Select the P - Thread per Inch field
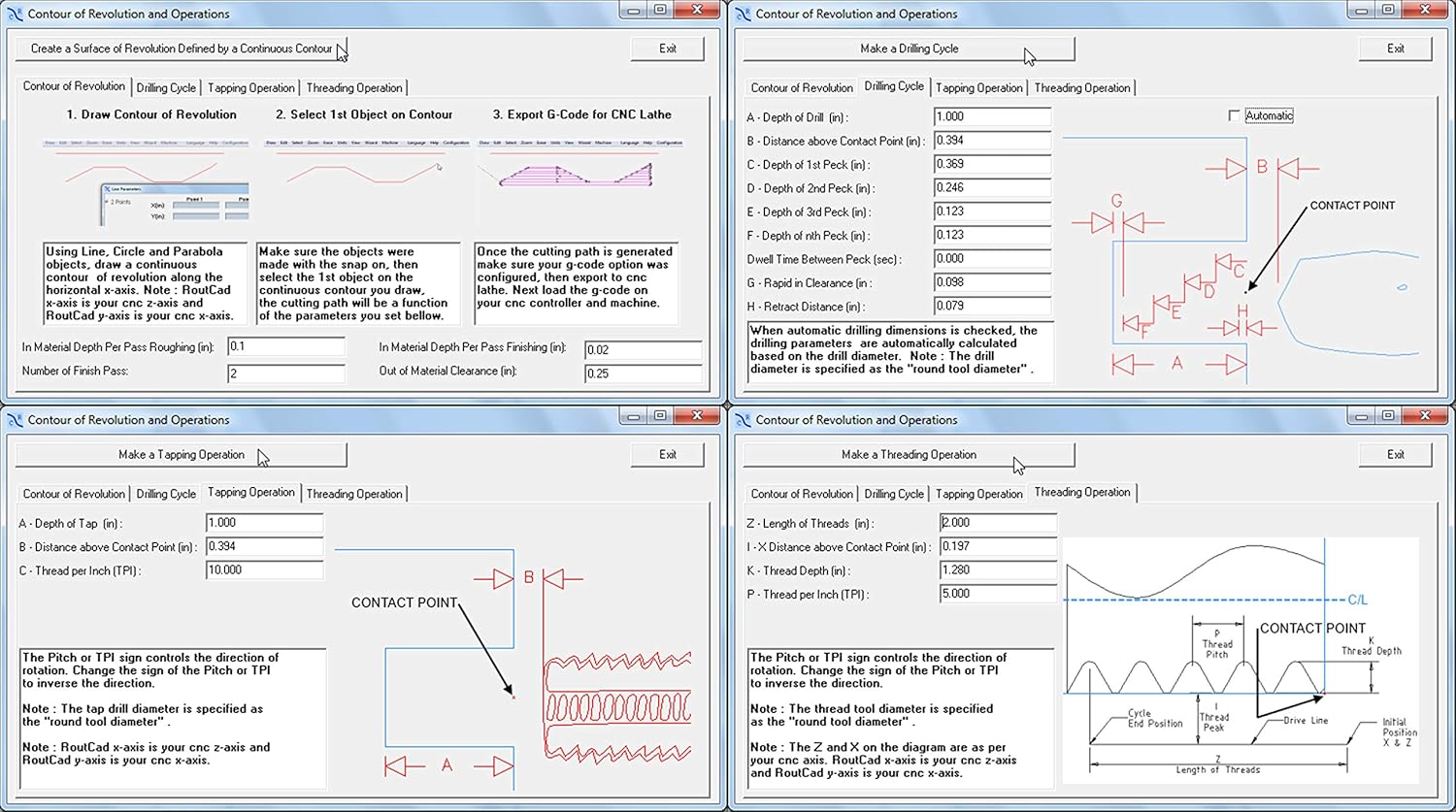Screen dimensions: 1456x812 point(999,594)
